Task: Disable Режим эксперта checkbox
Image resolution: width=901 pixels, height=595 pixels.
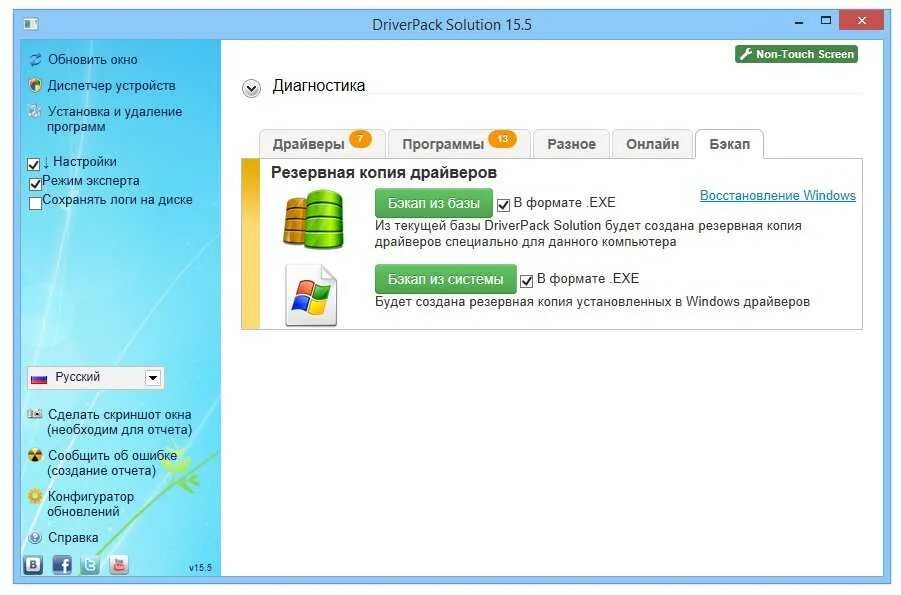Action: point(35,183)
